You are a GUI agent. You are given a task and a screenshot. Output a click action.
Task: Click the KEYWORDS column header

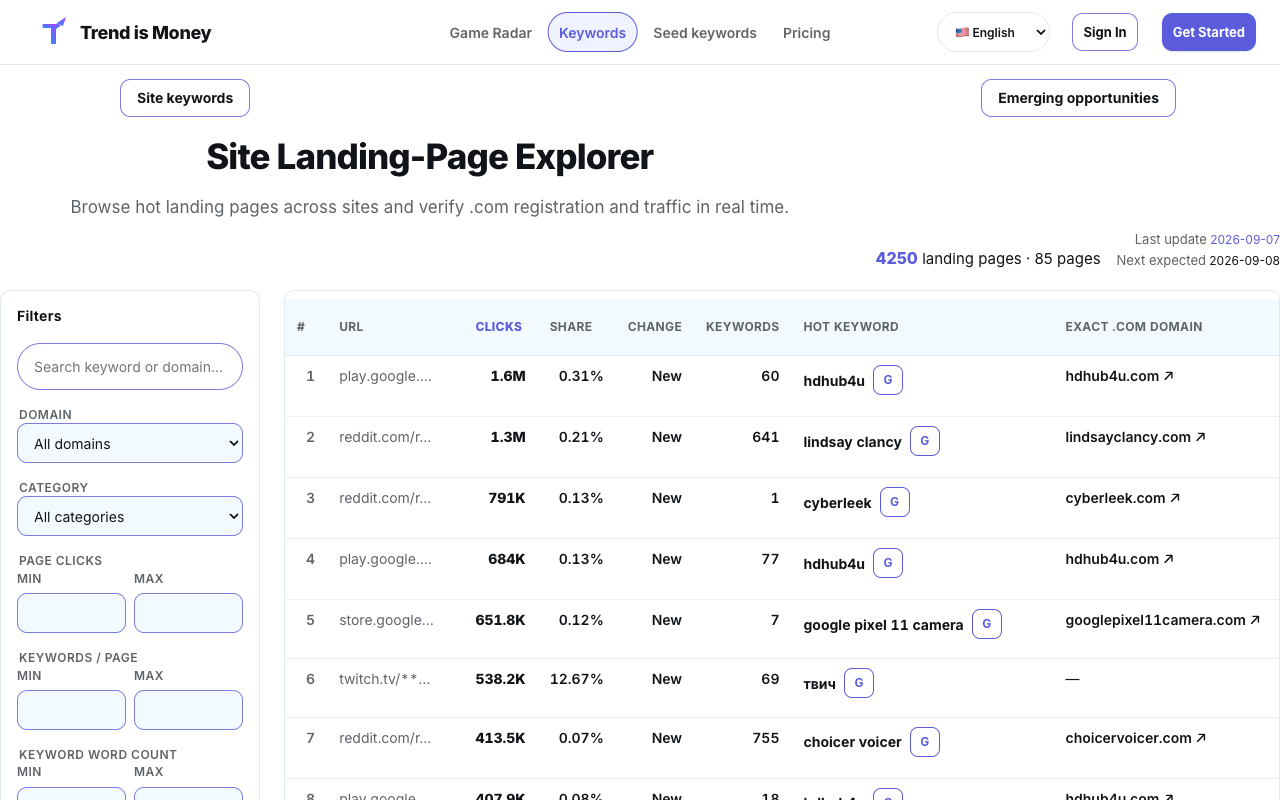pos(742,327)
